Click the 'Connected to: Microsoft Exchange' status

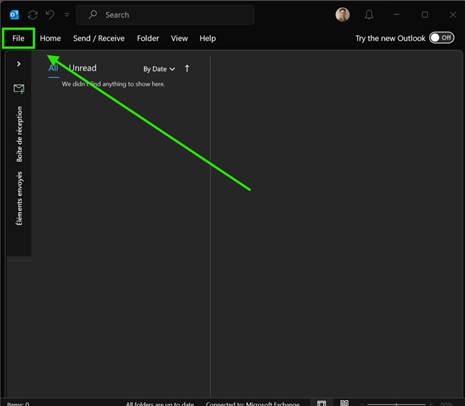tap(253, 403)
